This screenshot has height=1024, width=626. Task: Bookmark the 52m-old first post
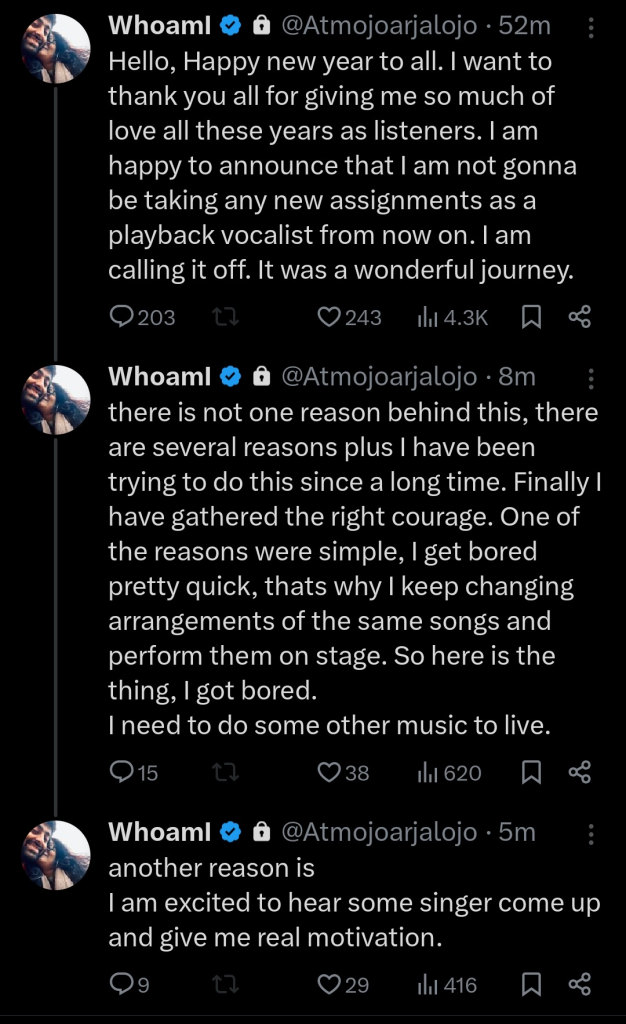pyautogui.click(x=531, y=317)
